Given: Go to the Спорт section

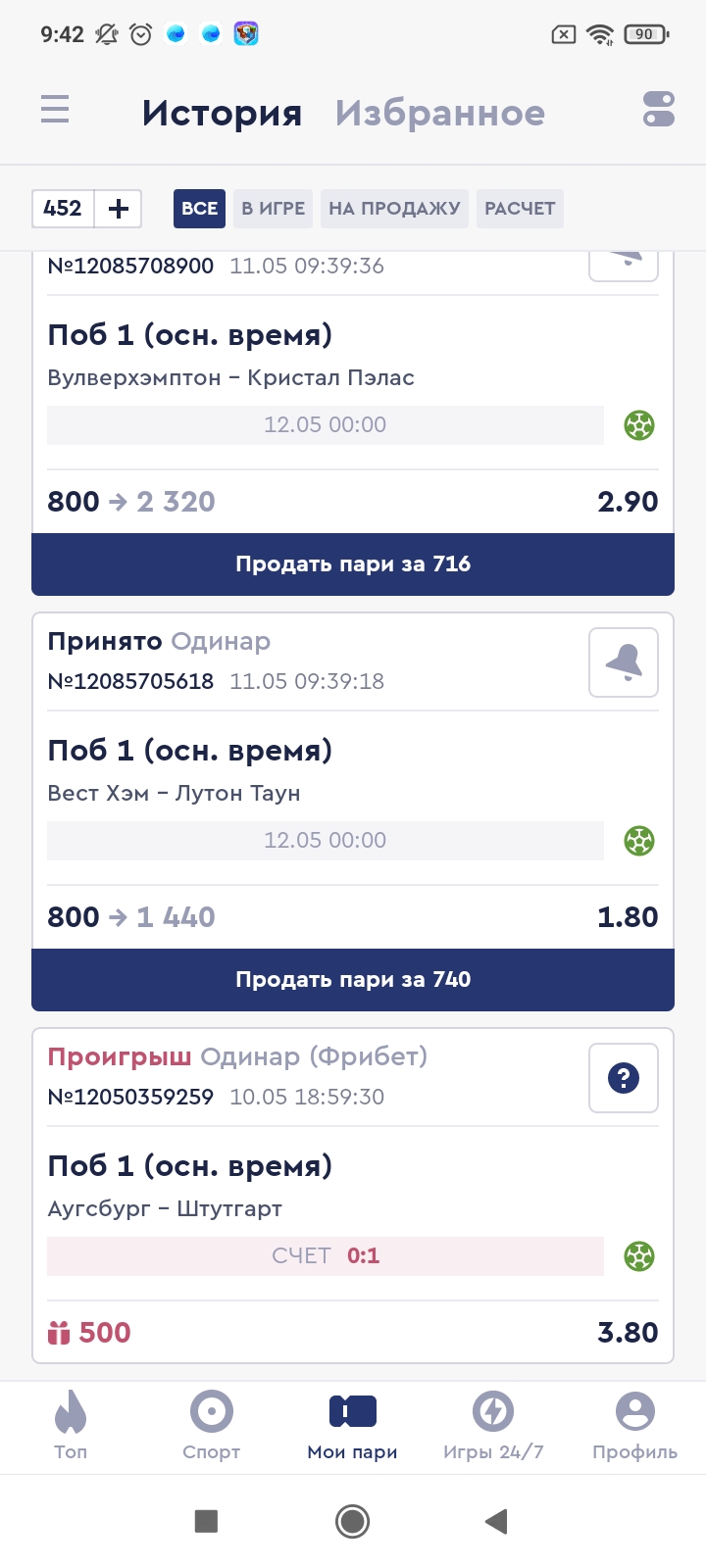Looking at the screenshot, I should point(212,1426).
